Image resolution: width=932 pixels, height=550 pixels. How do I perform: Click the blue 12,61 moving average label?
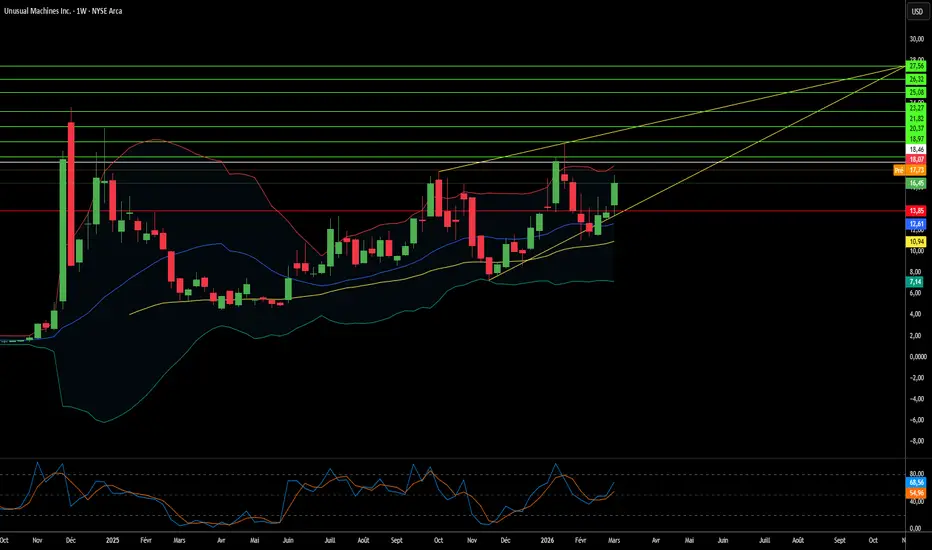click(x=916, y=224)
